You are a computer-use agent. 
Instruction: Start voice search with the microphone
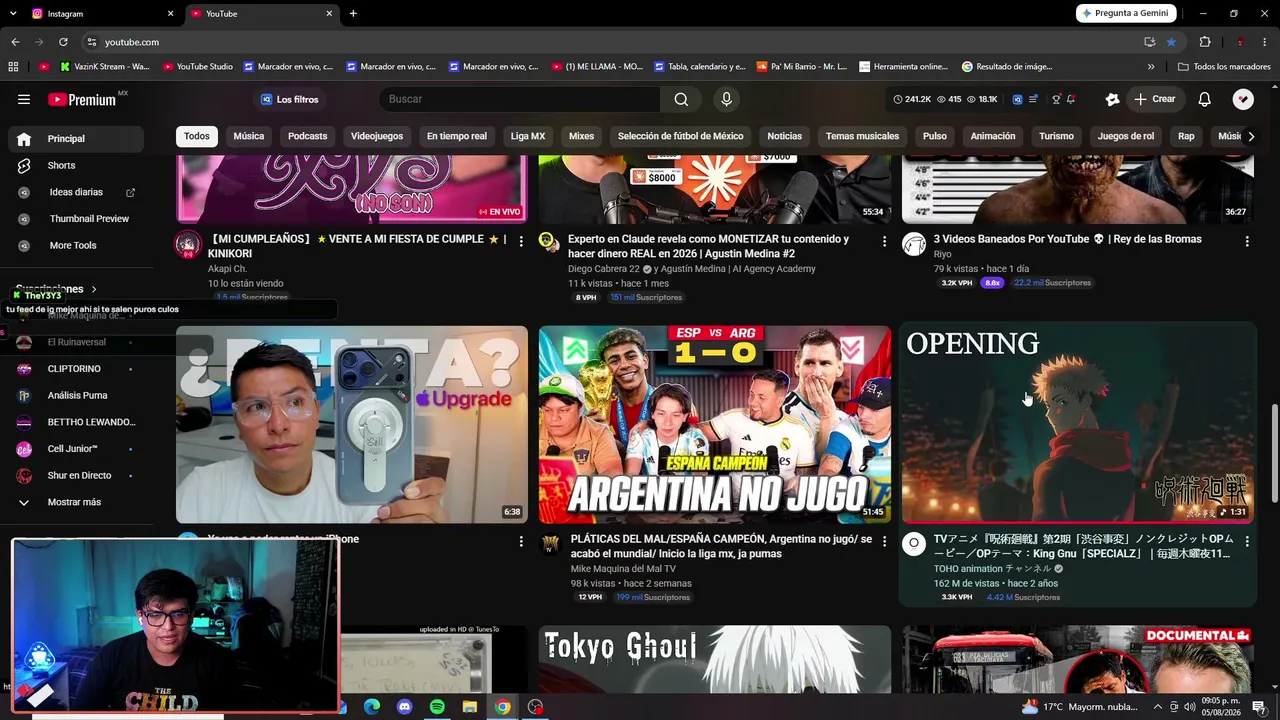(x=726, y=99)
